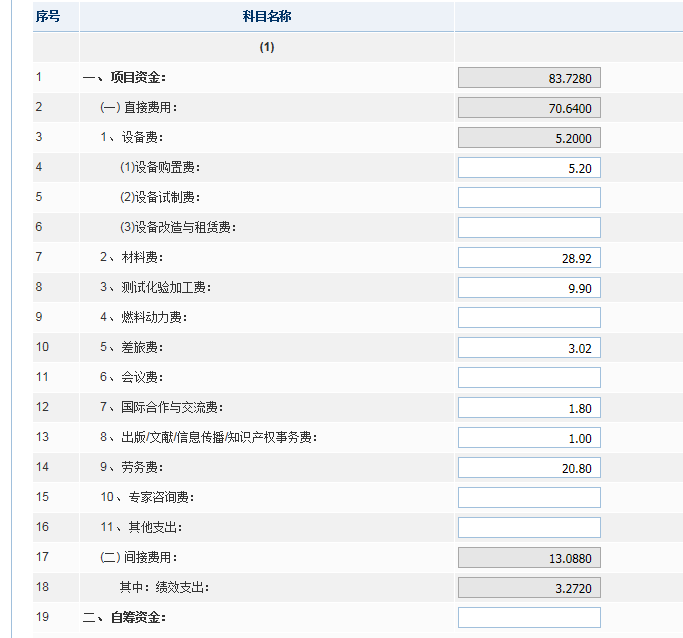Click the 直接费用 total field 70.6400

[x=529, y=108]
